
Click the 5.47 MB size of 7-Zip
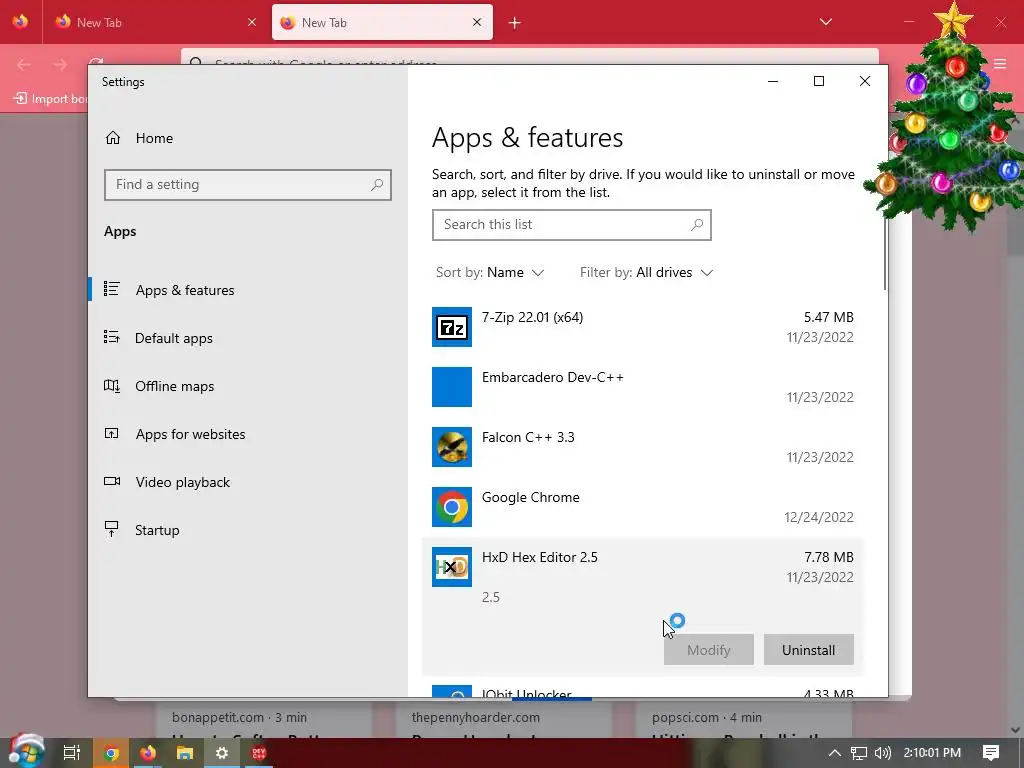point(829,317)
